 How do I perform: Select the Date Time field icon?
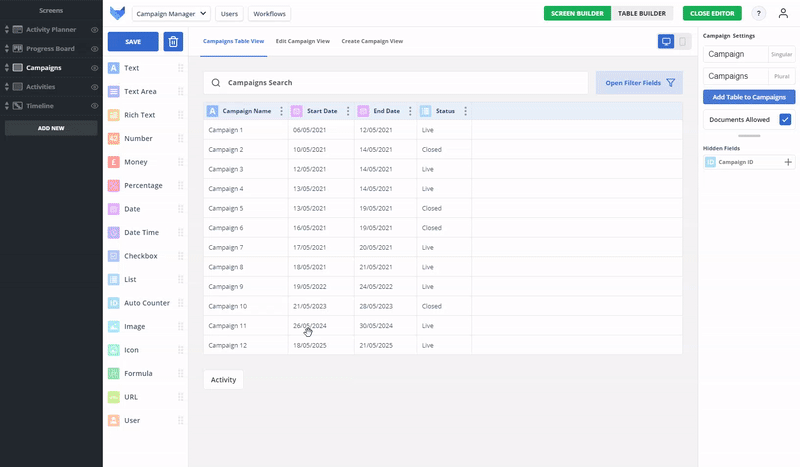(114, 232)
